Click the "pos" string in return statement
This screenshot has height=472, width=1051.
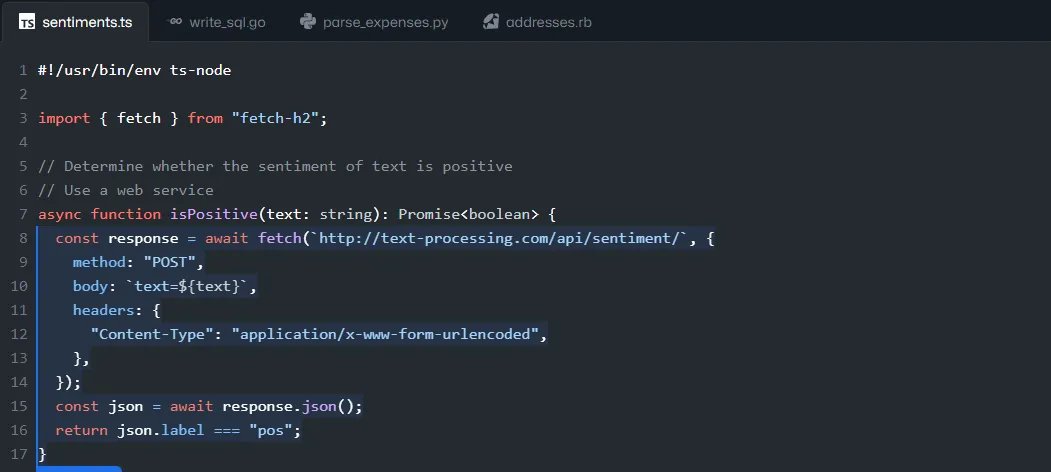[275, 430]
